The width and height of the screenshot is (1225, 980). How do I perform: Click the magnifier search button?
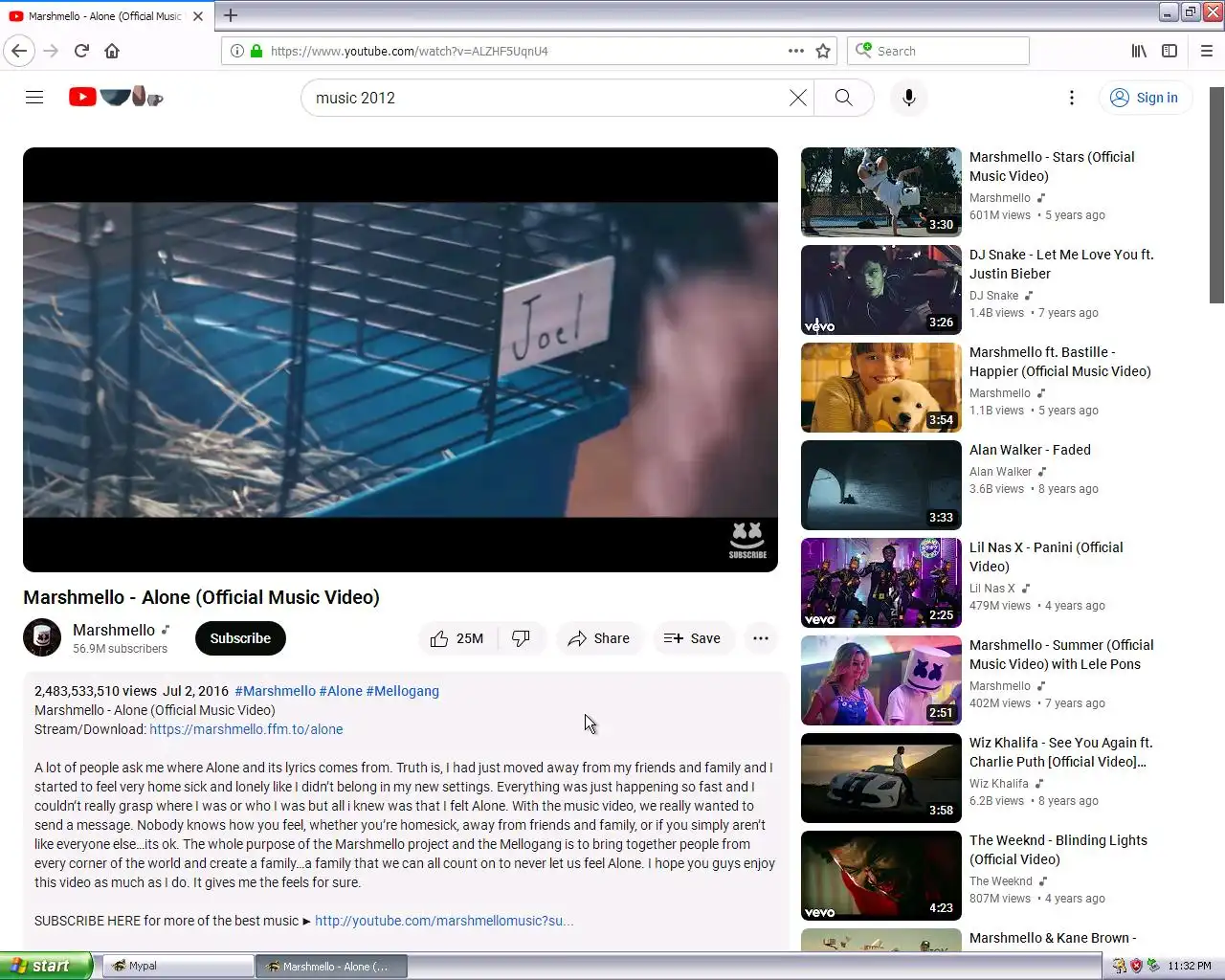pos(843,98)
